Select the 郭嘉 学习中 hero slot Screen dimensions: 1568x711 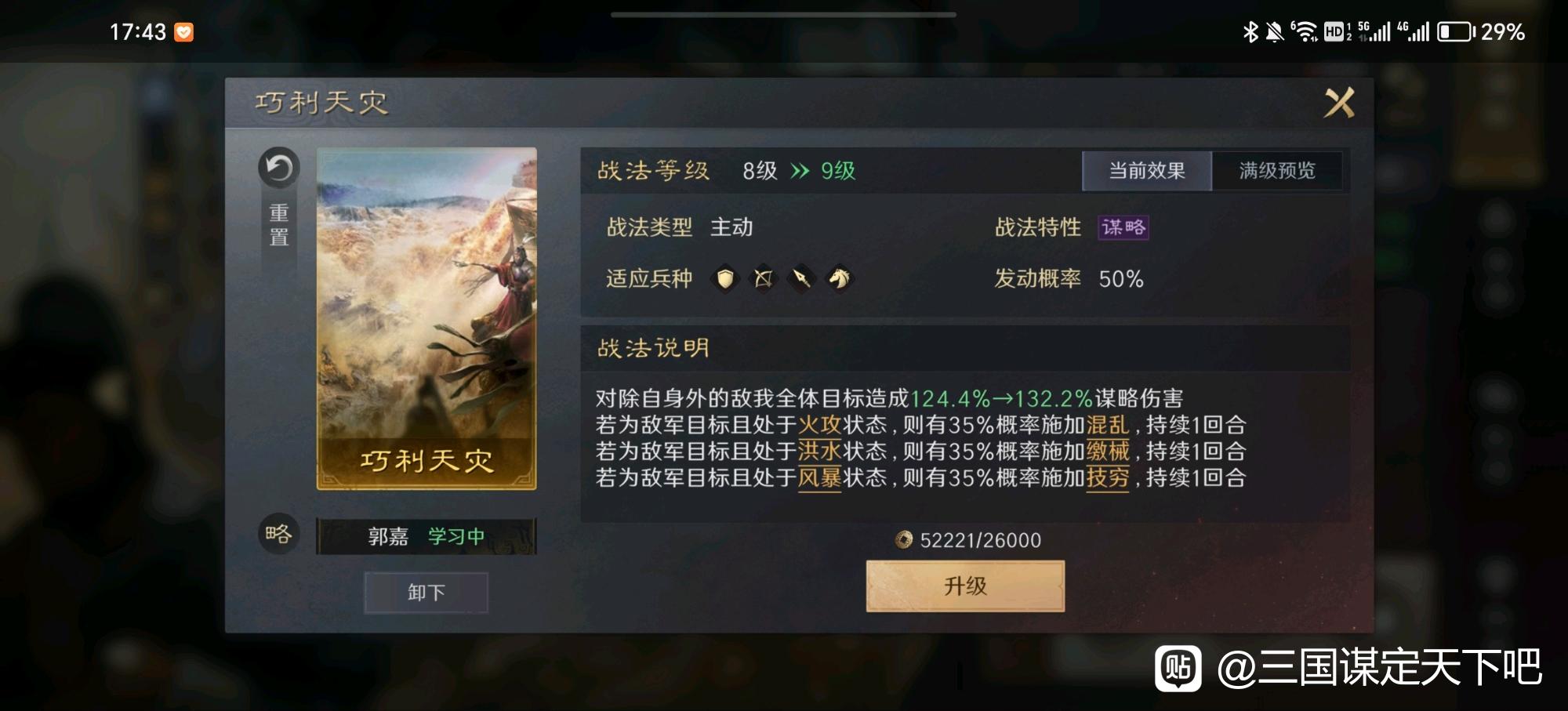(x=426, y=536)
